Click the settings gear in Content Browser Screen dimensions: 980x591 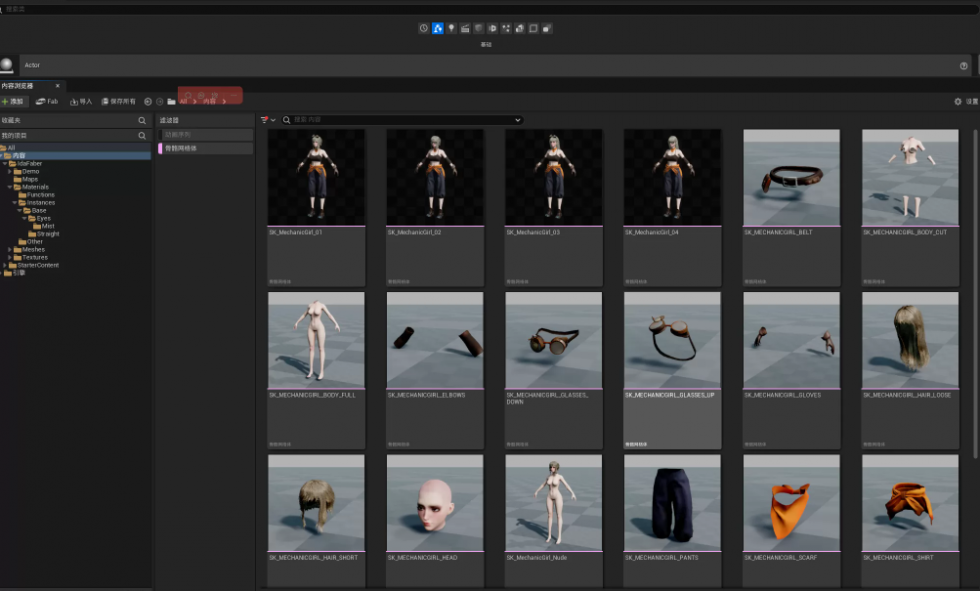(958, 101)
